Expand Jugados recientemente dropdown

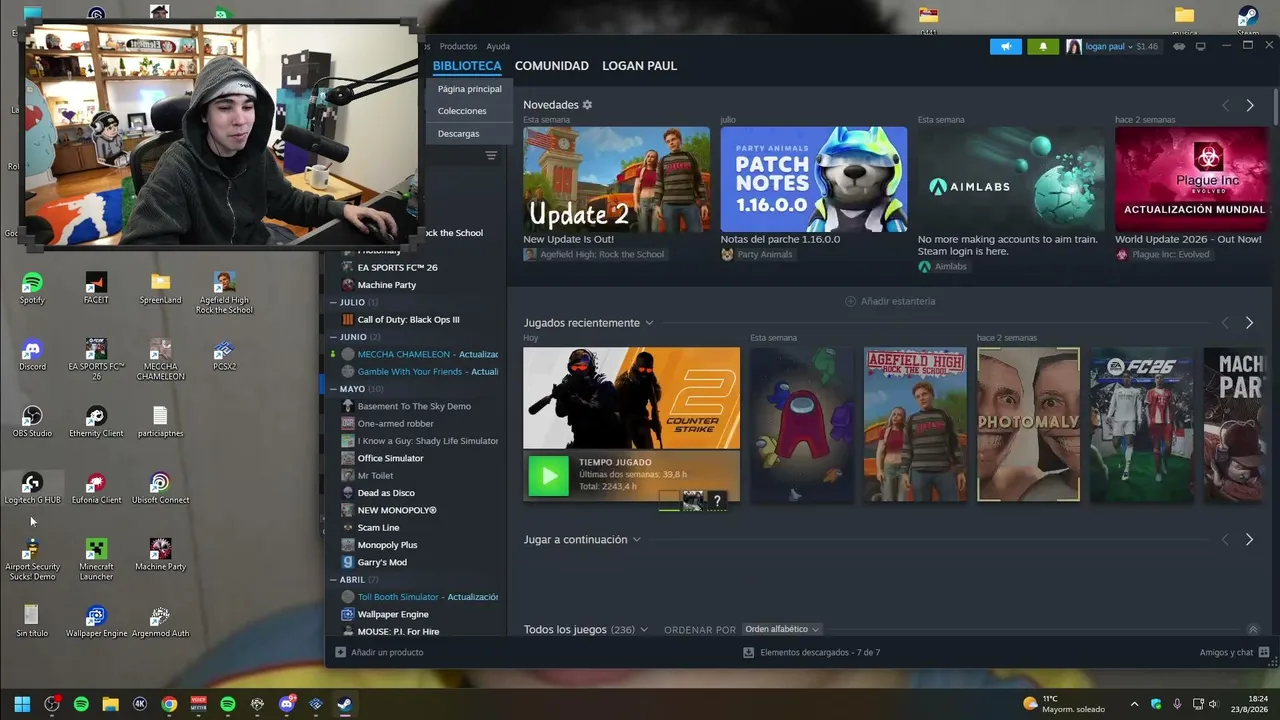[x=649, y=323]
